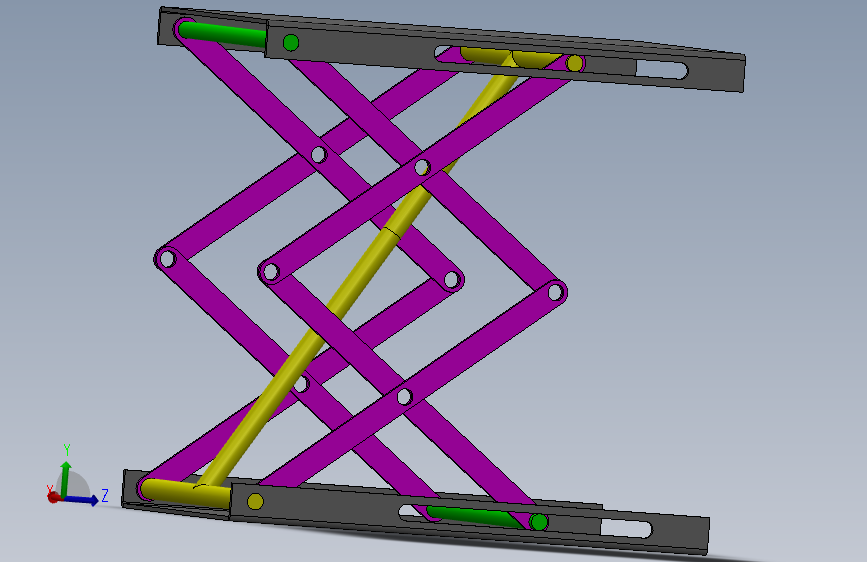This screenshot has height=562, width=867.
Task: Pick the yellow pin in the top rail slot
Action: click(575, 63)
